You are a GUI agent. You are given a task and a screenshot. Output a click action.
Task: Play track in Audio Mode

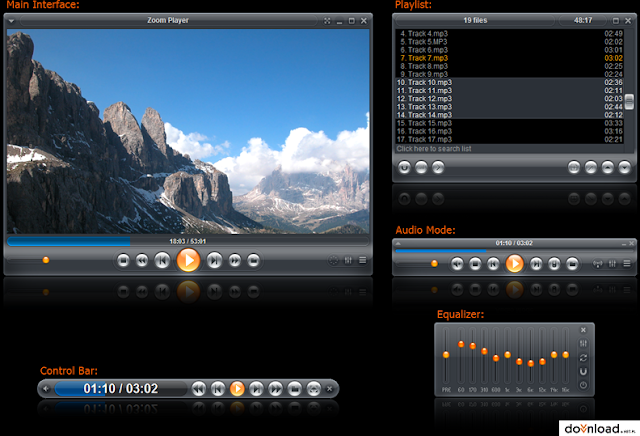click(x=515, y=264)
